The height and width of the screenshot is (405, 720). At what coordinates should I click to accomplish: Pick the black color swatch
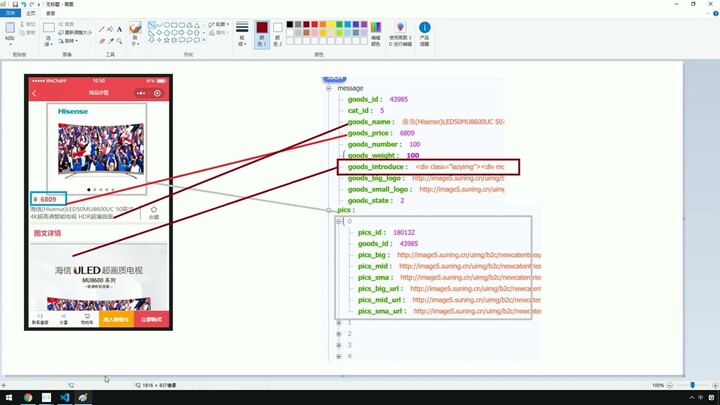[290, 24]
